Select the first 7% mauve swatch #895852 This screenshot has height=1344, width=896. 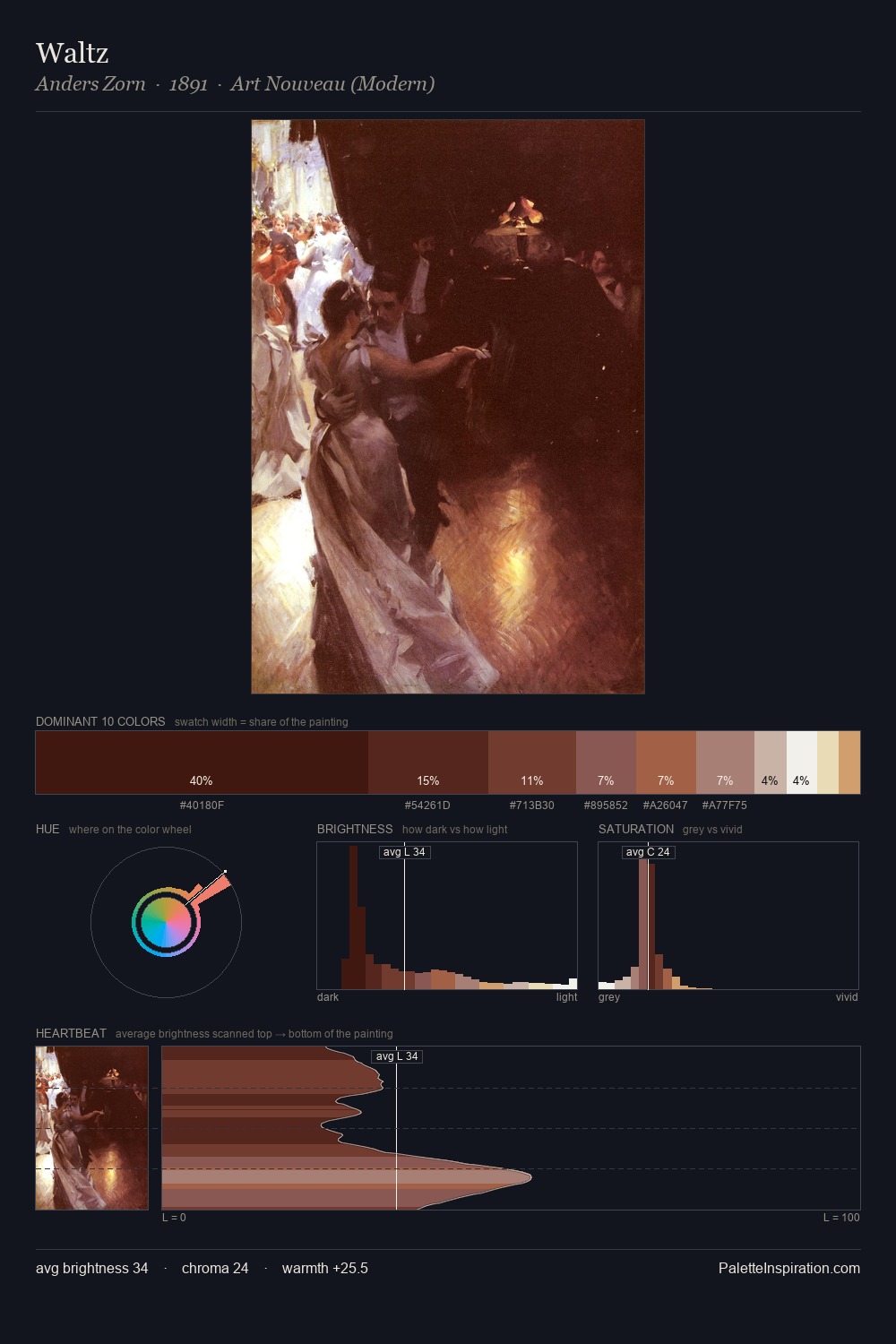tap(606, 762)
